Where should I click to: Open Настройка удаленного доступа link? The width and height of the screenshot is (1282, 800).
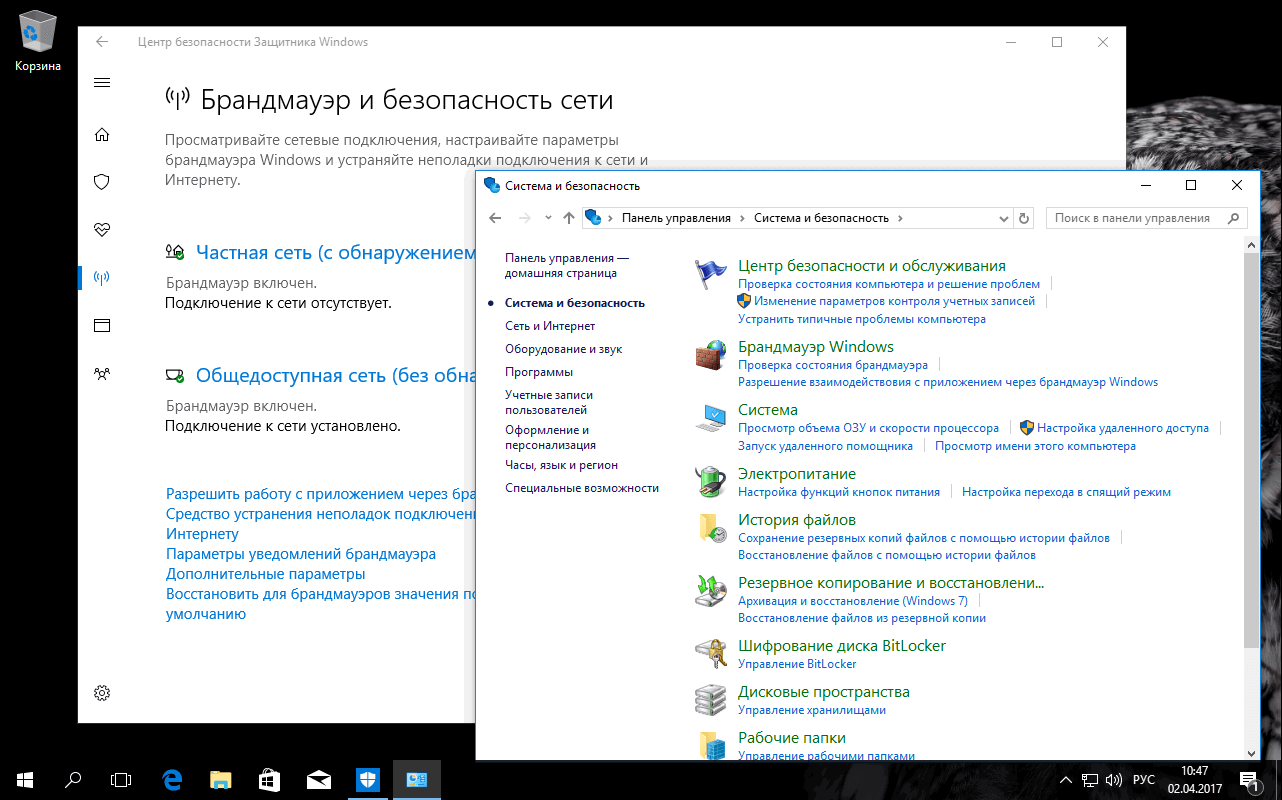[1123, 428]
